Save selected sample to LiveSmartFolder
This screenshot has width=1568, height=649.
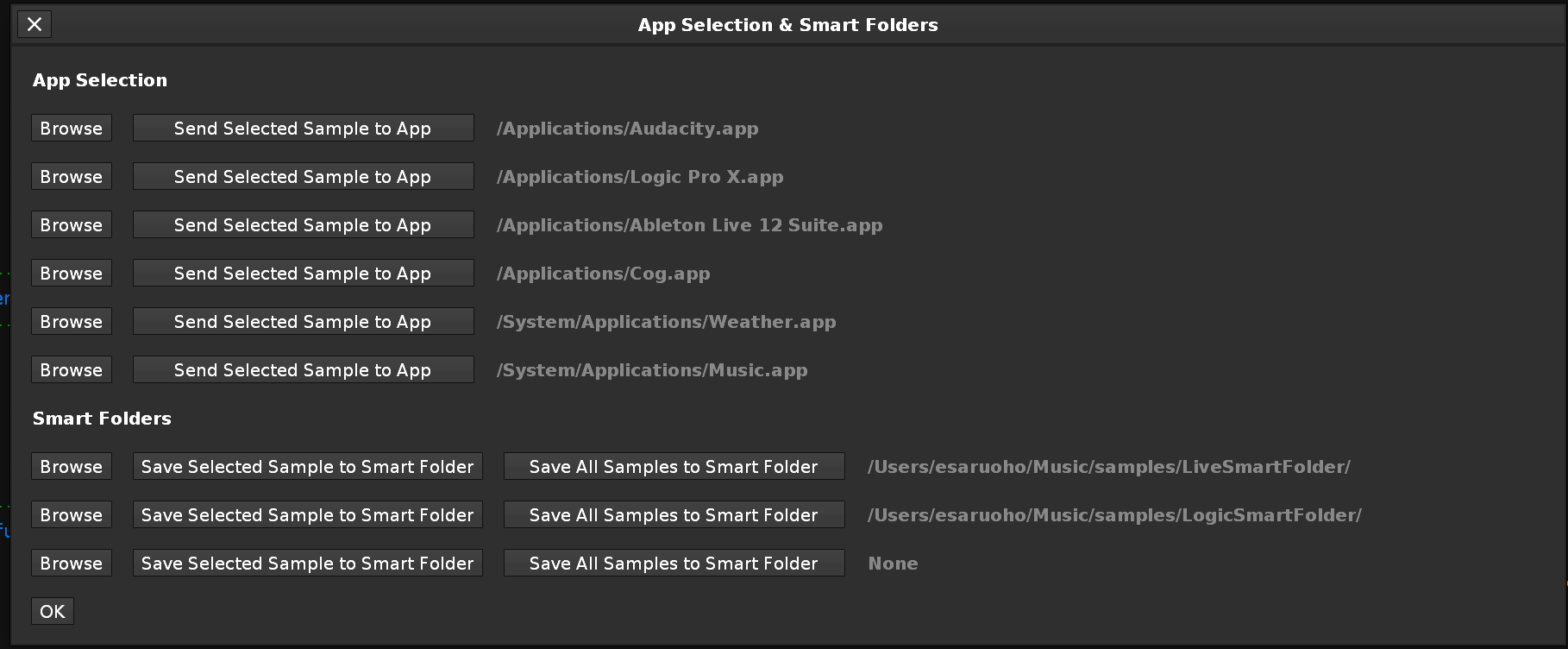(x=307, y=467)
